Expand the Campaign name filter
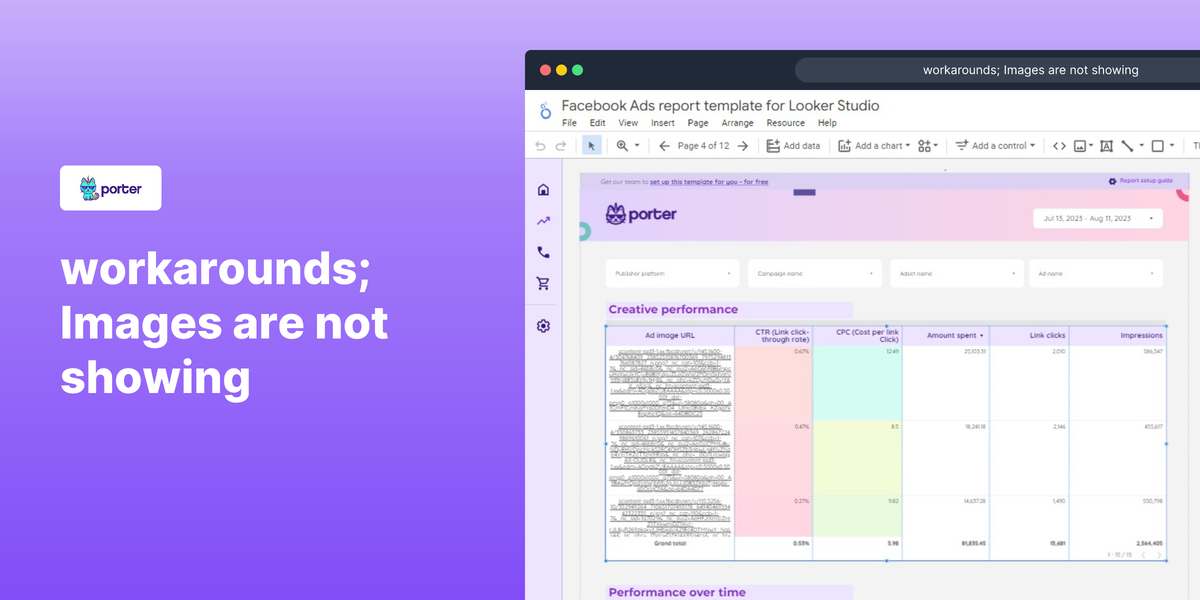The width and height of the screenshot is (1200, 600). click(x=813, y=272)
